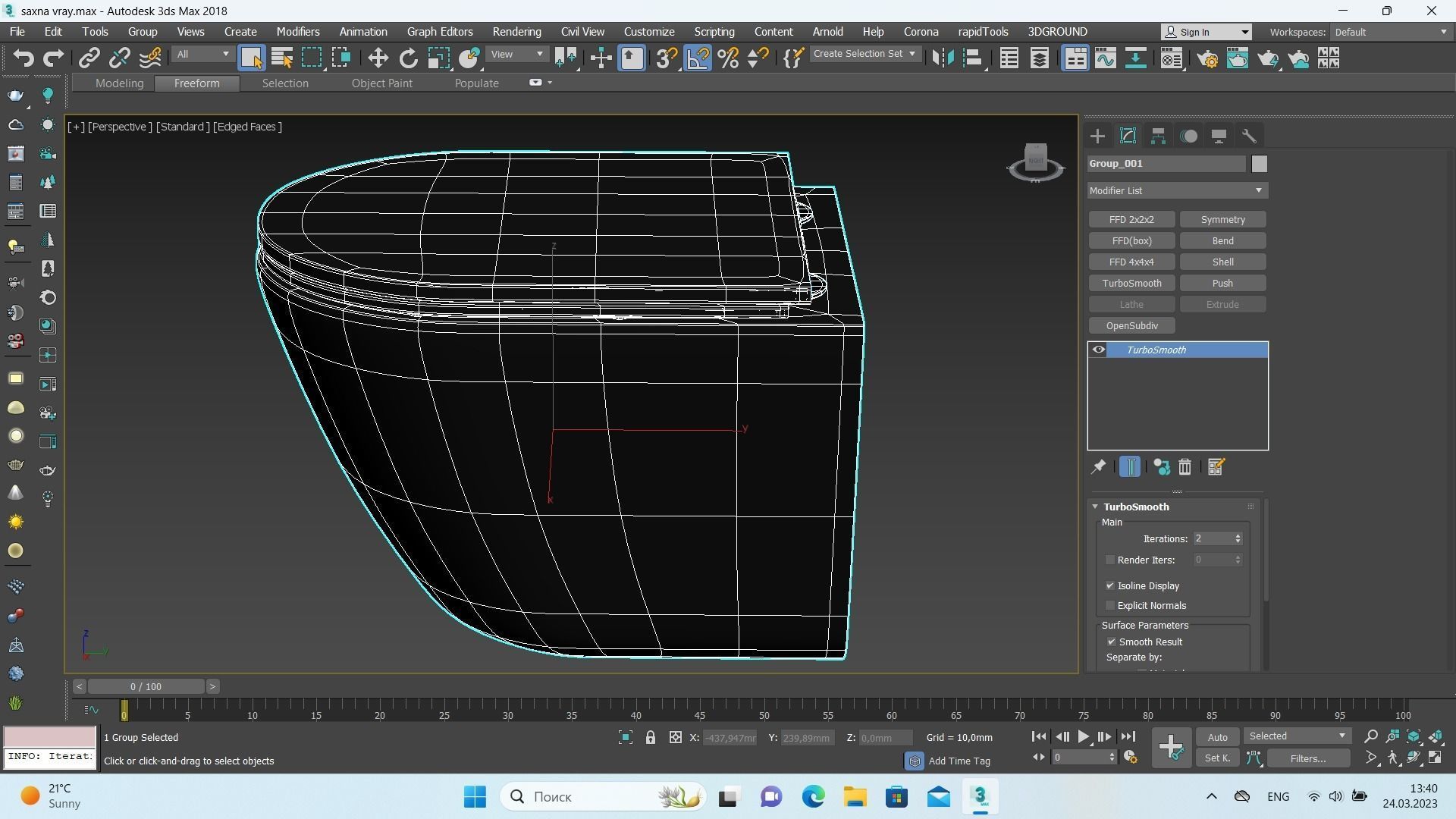The width and height of the screenshot is (1456, 819).
Task: Open the Display panel tab
Action: point(1219,136)
